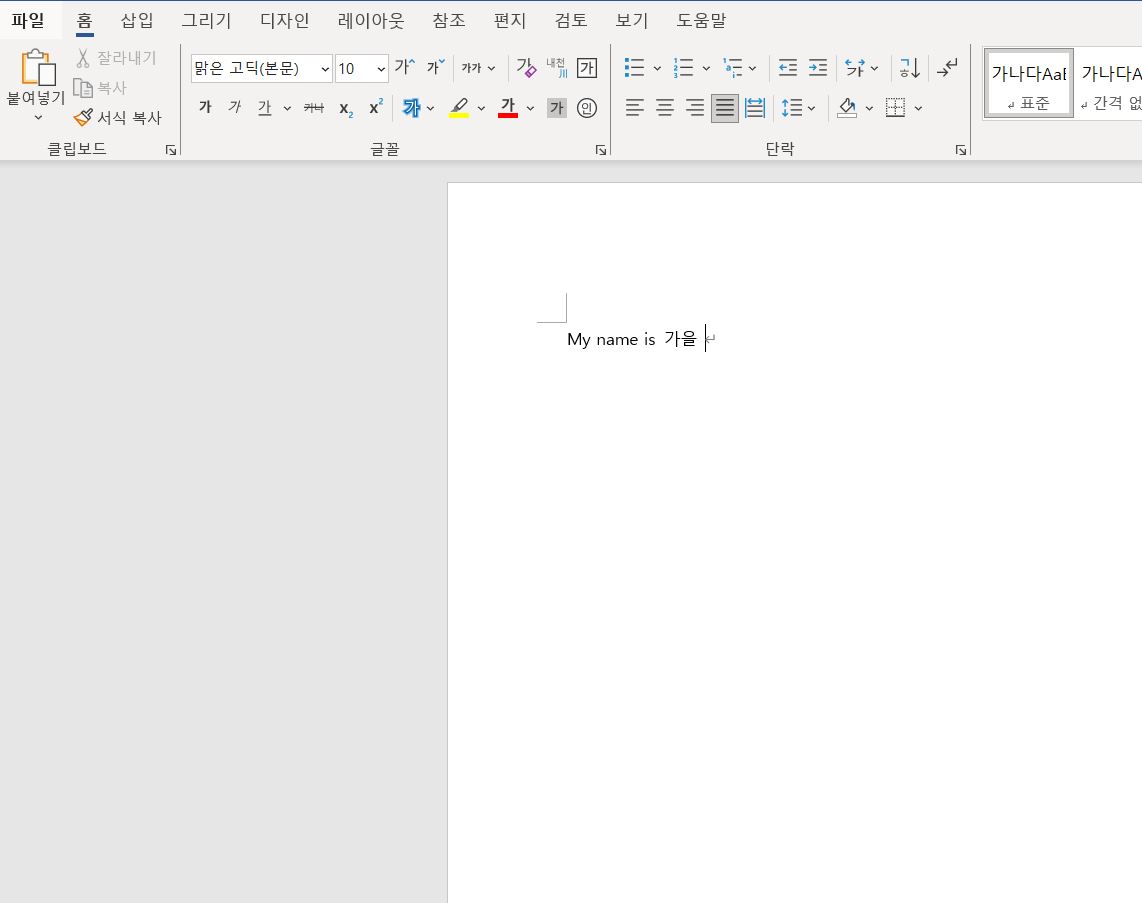Apply distributed alignment icon
Image resolution: width=1142 pixels, height=903 pixels.
tap(755, 108)
